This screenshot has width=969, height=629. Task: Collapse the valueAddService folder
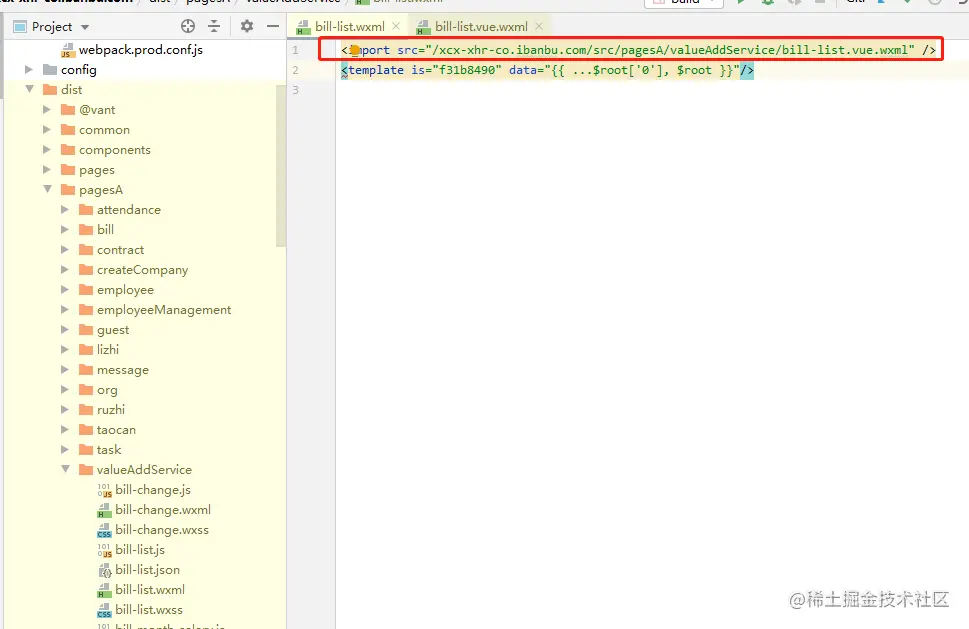(x=65, y=469)
